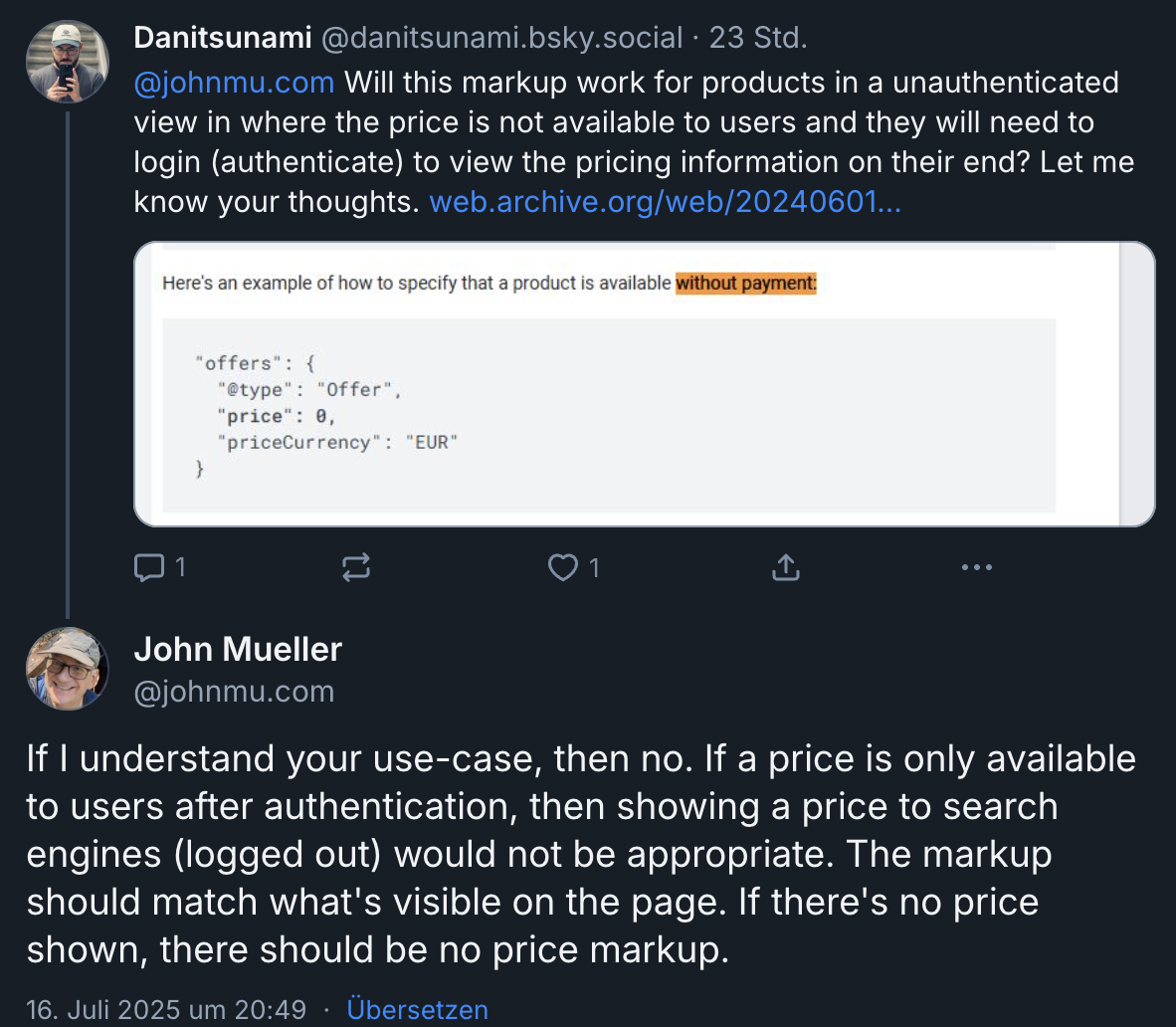This screenshot has width=1176, height=1027.
Task: Like the post with heart icon
Action: (563, 567)
